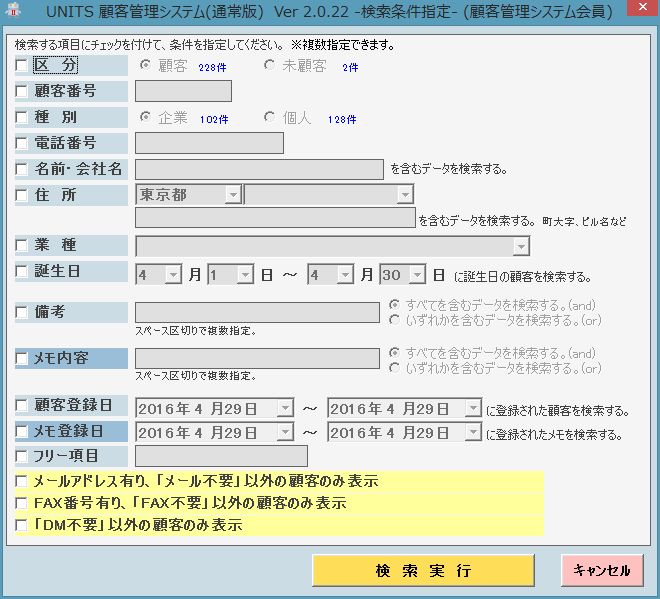Tick the 「DM不要」以外 checkbox
The width and height of the screenshot is (660, 599).
click(21, 525)
